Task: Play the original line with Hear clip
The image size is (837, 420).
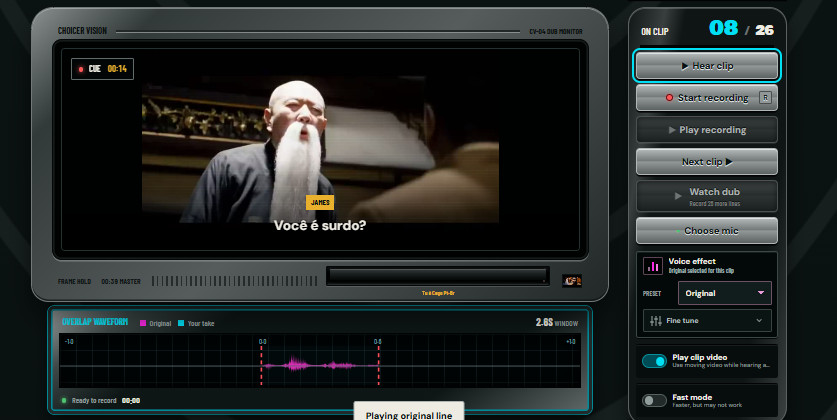Action: [707, 66]
